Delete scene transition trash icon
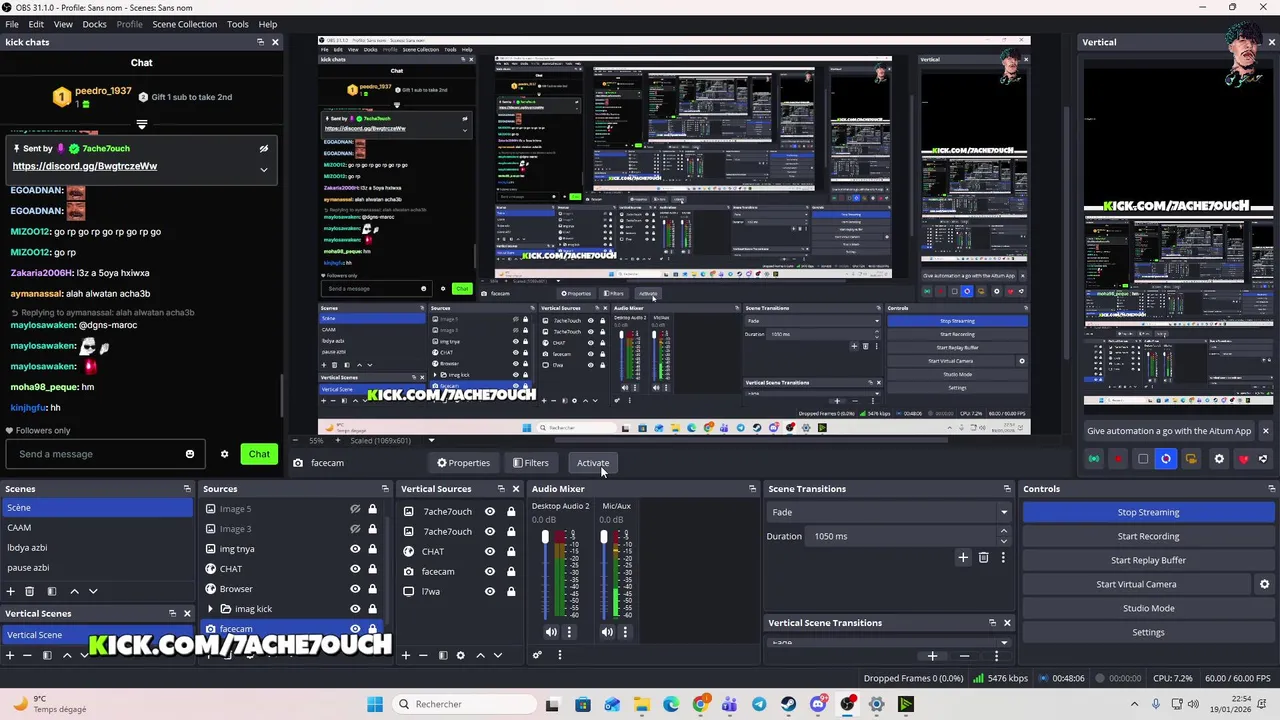The height and width of the screenshot is (720, 1280). point(984,558)
